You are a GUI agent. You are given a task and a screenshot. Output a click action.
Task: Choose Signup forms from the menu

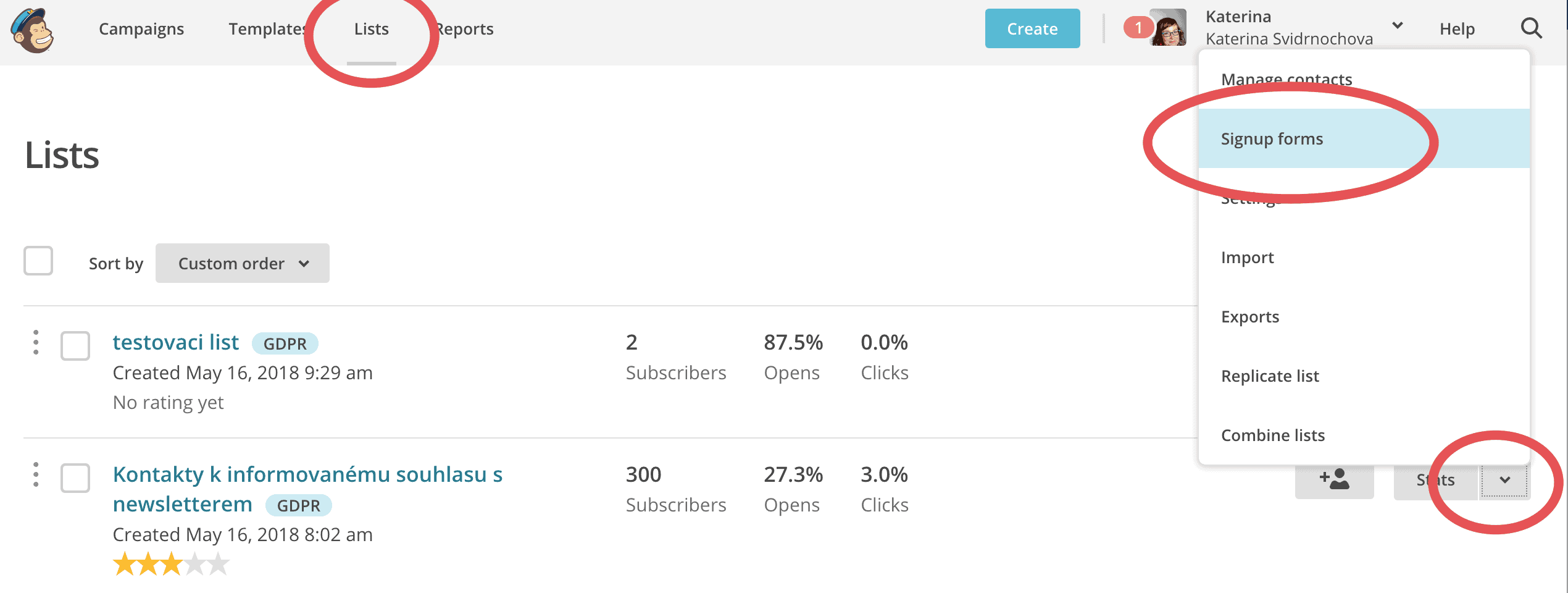point(1272,139)
